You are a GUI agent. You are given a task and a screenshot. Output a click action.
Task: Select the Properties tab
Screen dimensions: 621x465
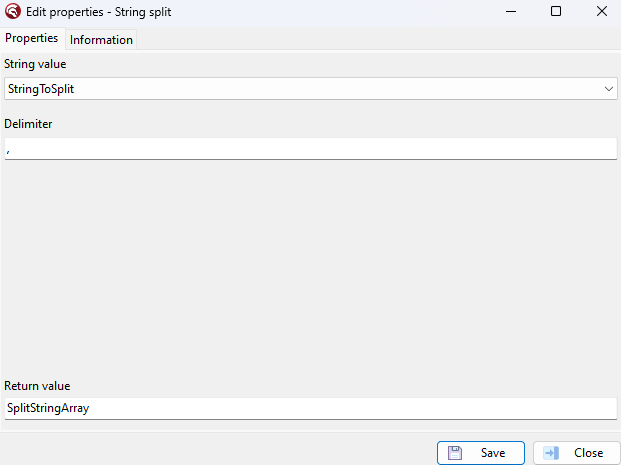(x=32, y=38)
